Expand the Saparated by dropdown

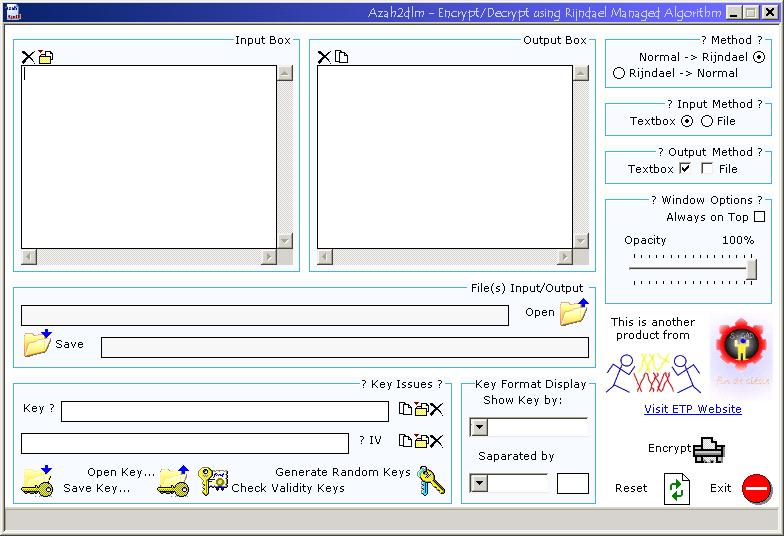click(479, 484)
